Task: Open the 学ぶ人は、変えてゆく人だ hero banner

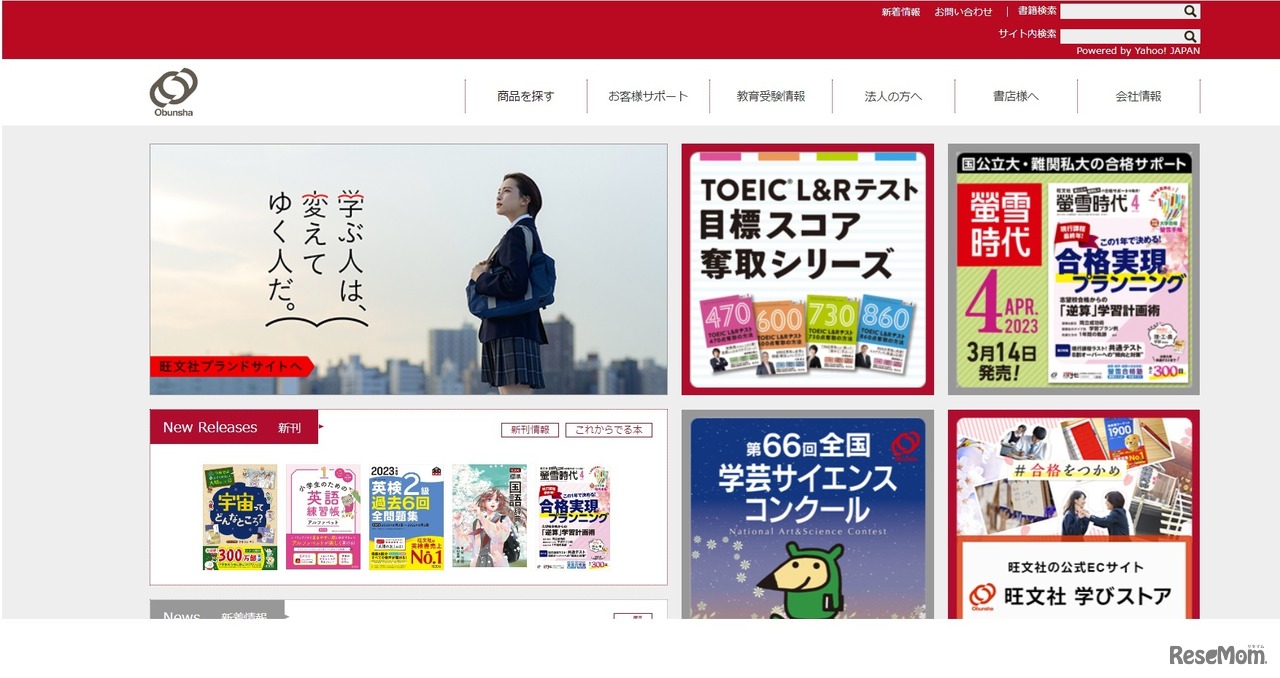Action: click(409, 269)
